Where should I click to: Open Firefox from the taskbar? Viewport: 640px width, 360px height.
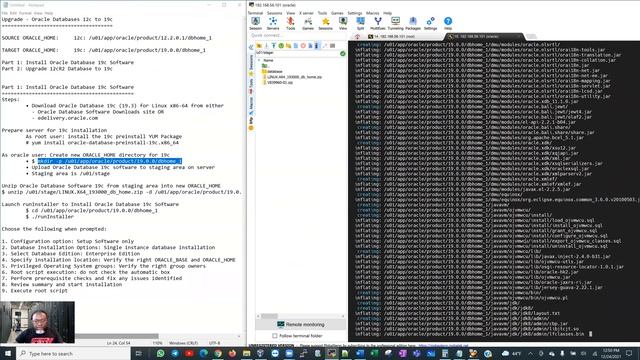tap(232, 353)
